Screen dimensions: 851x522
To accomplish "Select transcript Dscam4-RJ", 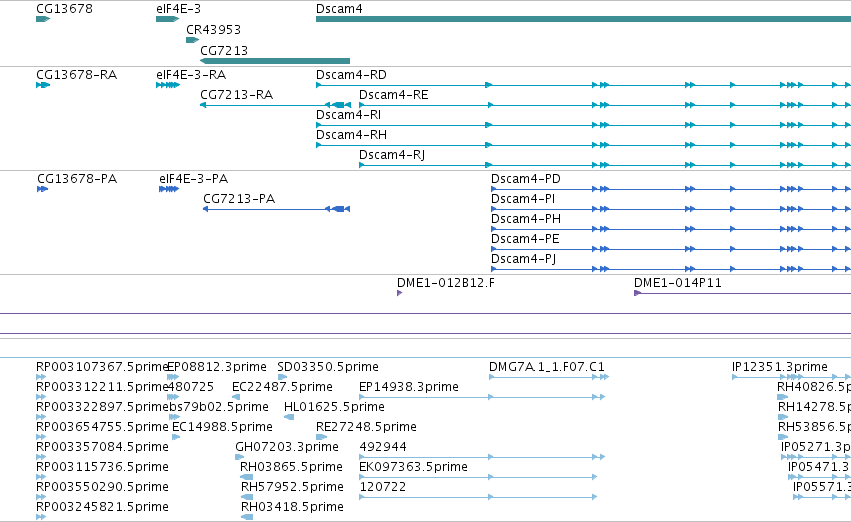I will pos(605,165).
